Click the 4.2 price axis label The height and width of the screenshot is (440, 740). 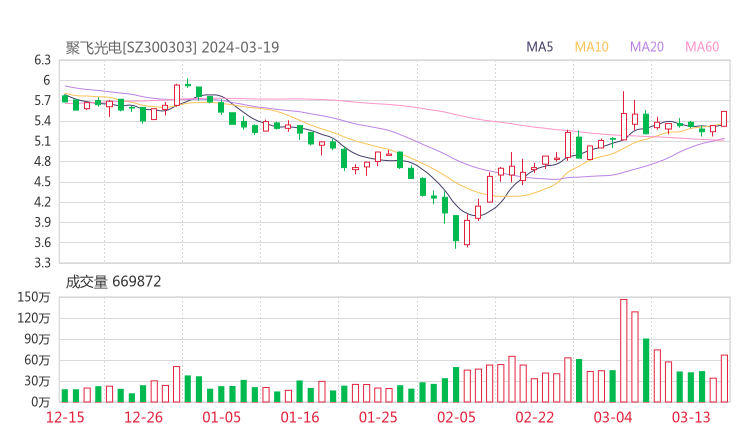pos(42,202)
